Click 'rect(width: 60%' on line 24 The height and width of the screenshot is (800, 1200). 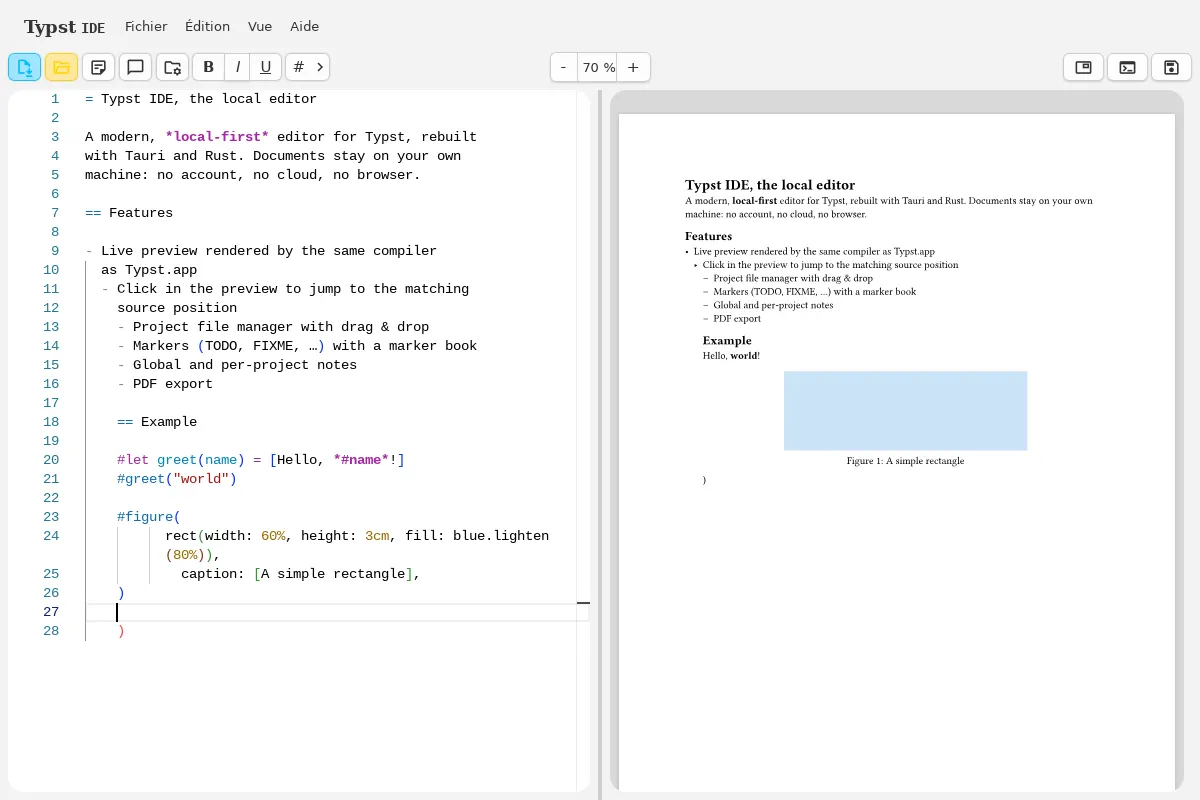pyautogui.click(x=225, y=536)
